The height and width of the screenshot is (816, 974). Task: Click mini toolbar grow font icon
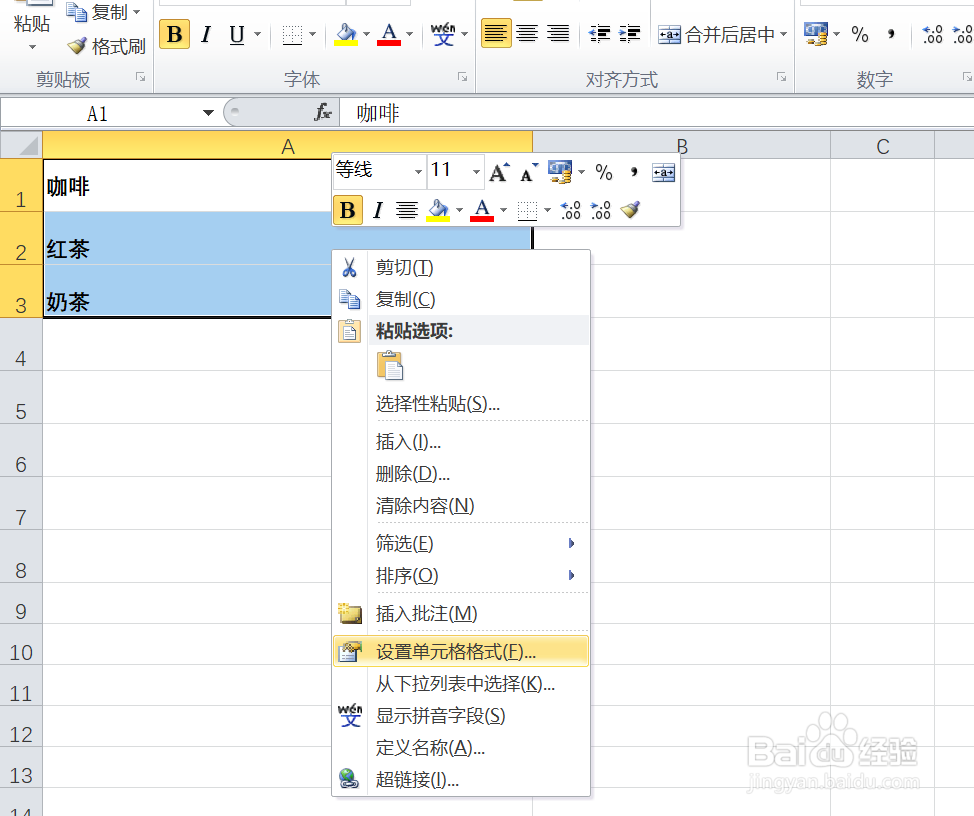(499, 172)
